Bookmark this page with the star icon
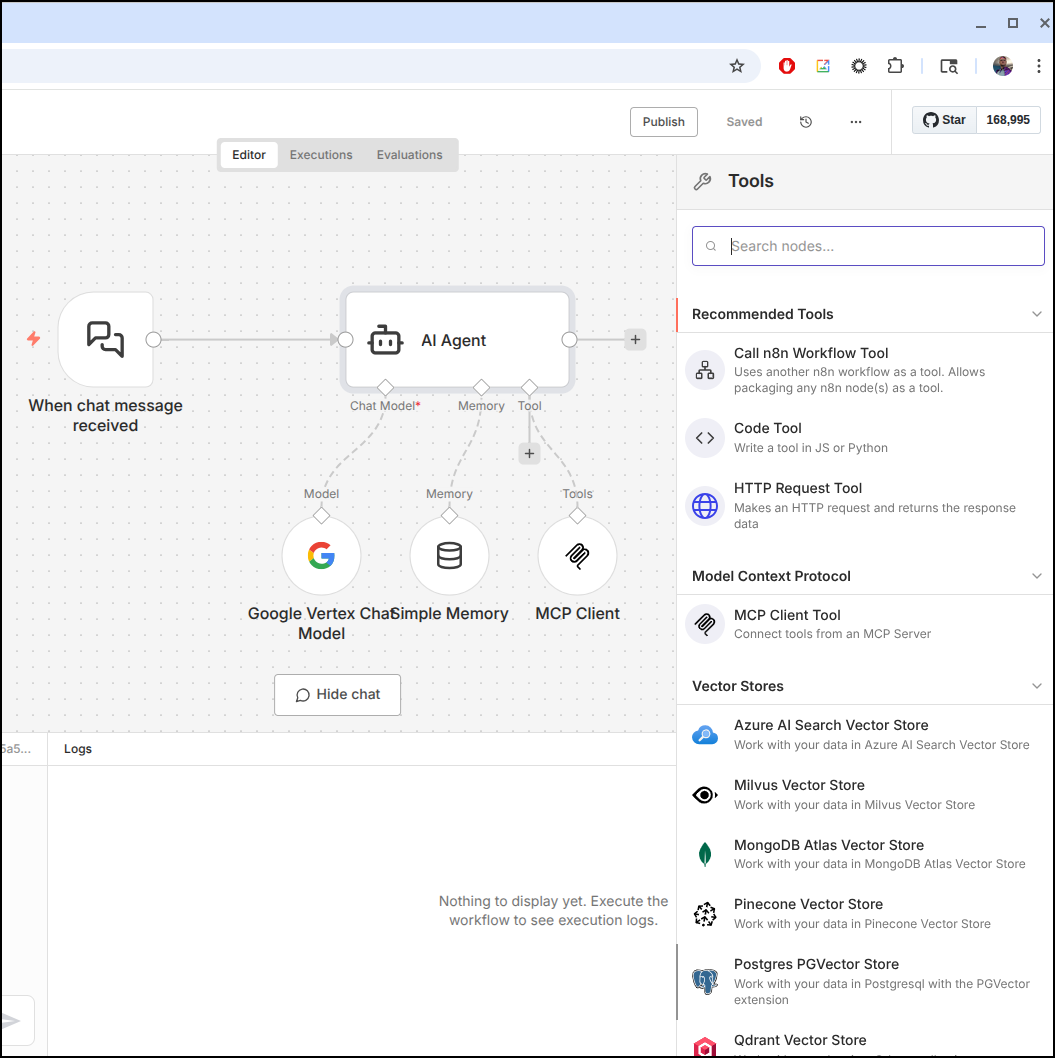1055x1058 pixels. point(737,66)
